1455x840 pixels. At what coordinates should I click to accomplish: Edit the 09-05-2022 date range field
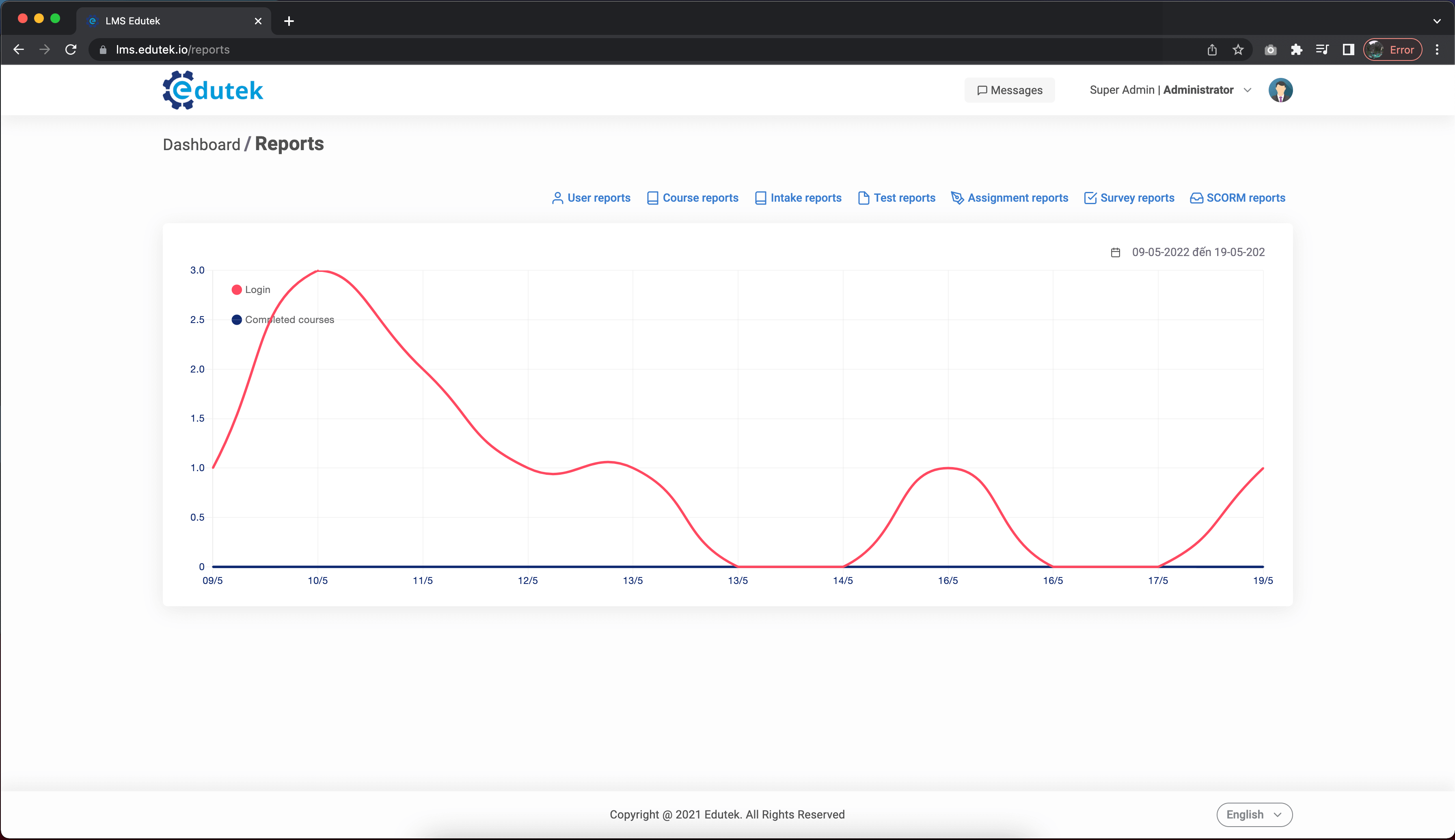pos(1198,252)
